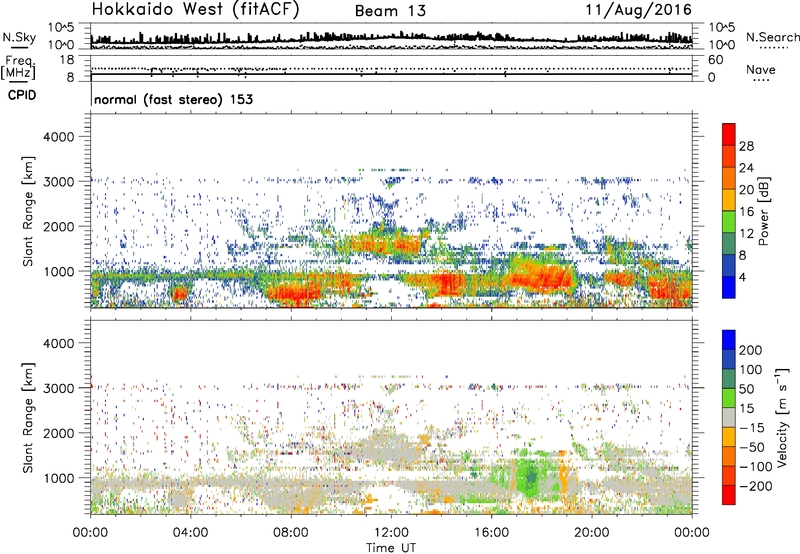The image size is (800, 554).
Task: Click the "Beam 13" label
Action: pyautogui.click(x=390, y=11)
